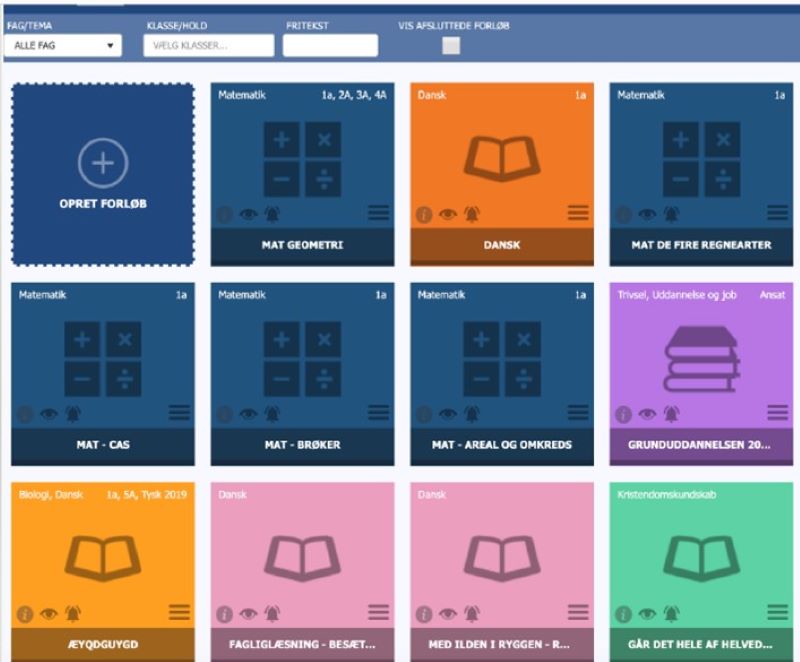
Task: Expand hamburger menu on Mat Geometri card
Action: tap(378, 212)
